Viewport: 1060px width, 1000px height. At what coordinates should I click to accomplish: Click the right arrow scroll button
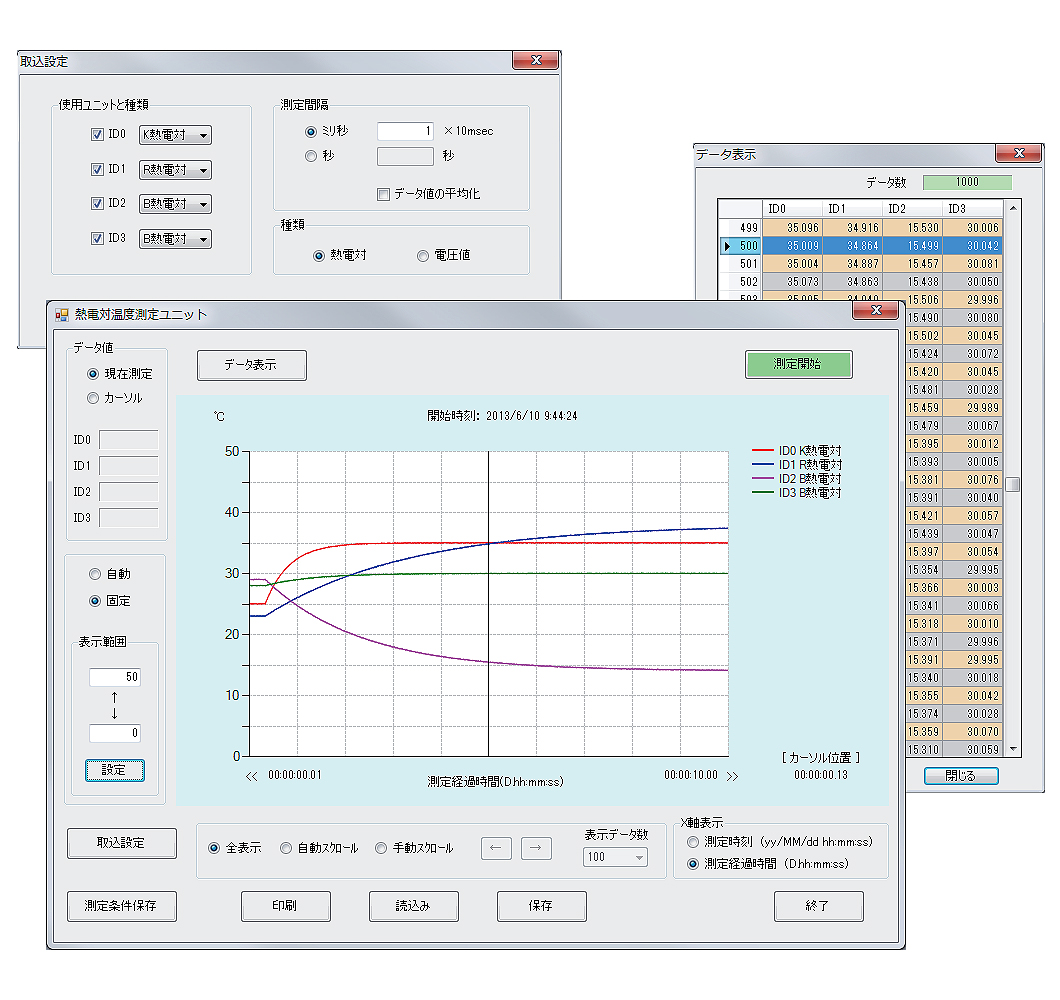(x=536, y=848)
